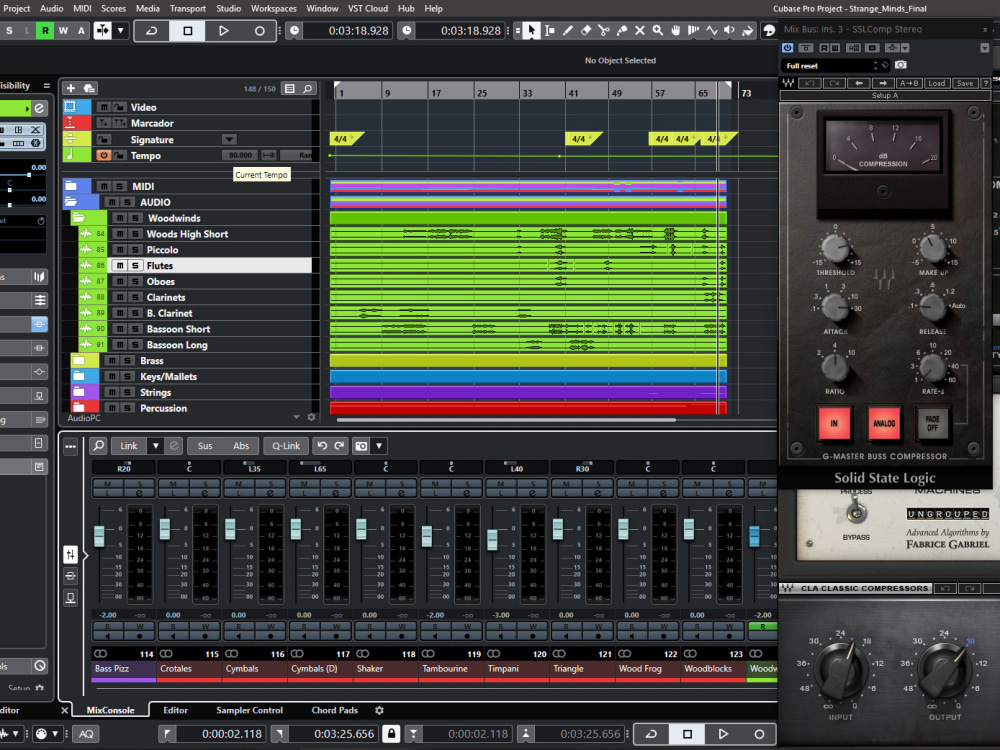
Task: Click the Save button in SSLComp
Action: pyautogui.click(x=965, y=83)
